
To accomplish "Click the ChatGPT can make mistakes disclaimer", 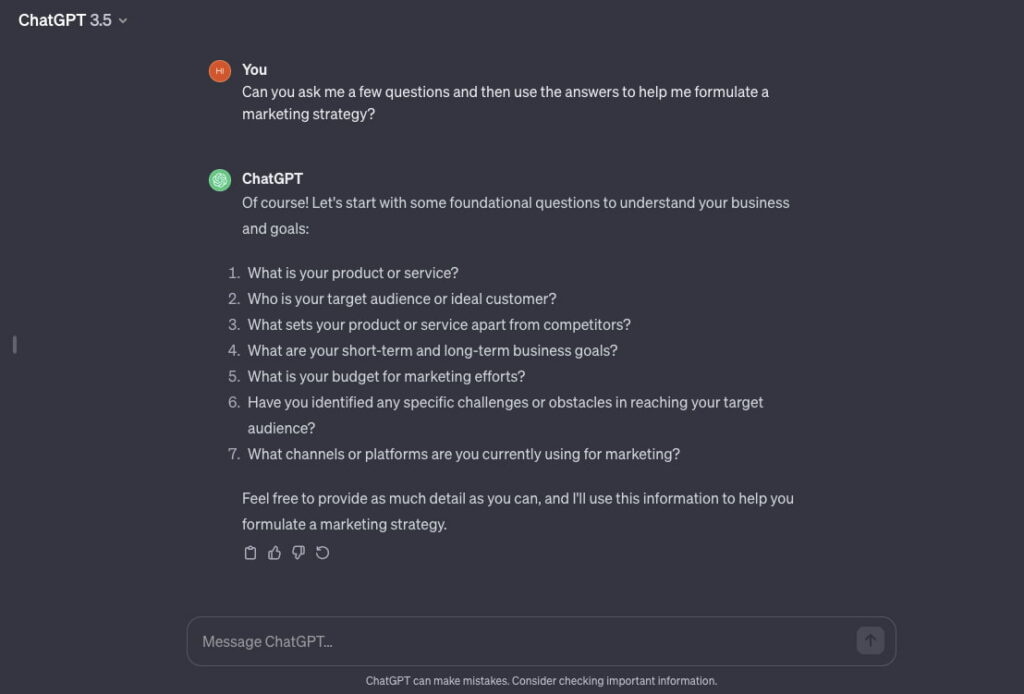I will (x=540, y=679).
